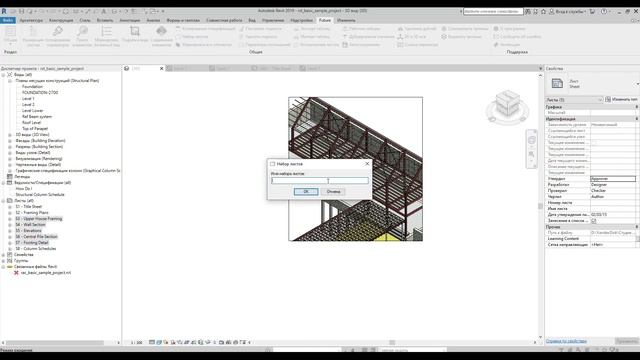This screenshot has width=640, height=360.
Task: Open the Конструкция ribbon tab
Action: pyautogui.click(x=61, y=20)
